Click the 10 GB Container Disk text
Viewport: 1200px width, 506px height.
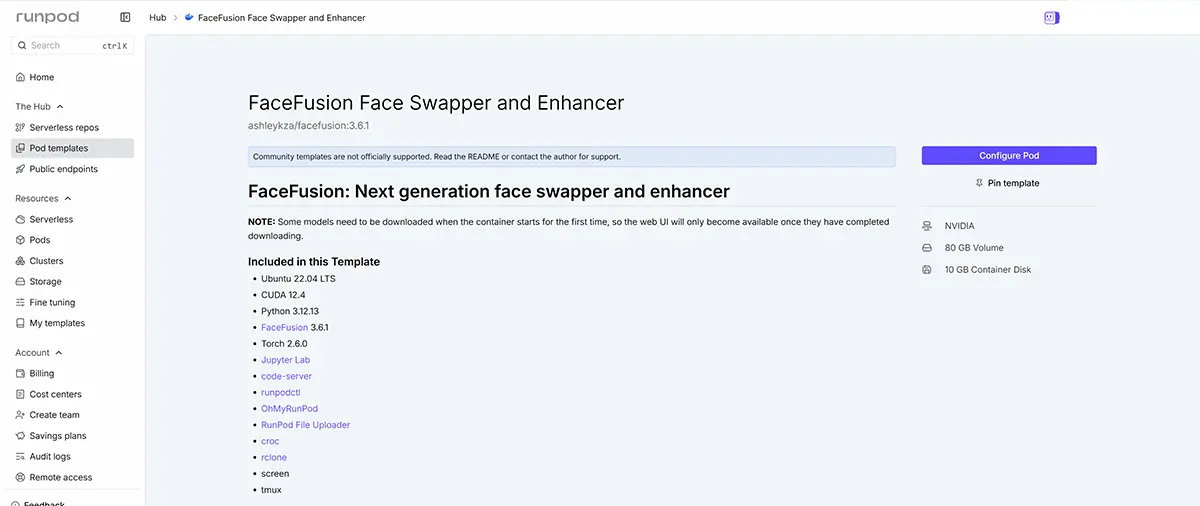(x=988, y=270)
